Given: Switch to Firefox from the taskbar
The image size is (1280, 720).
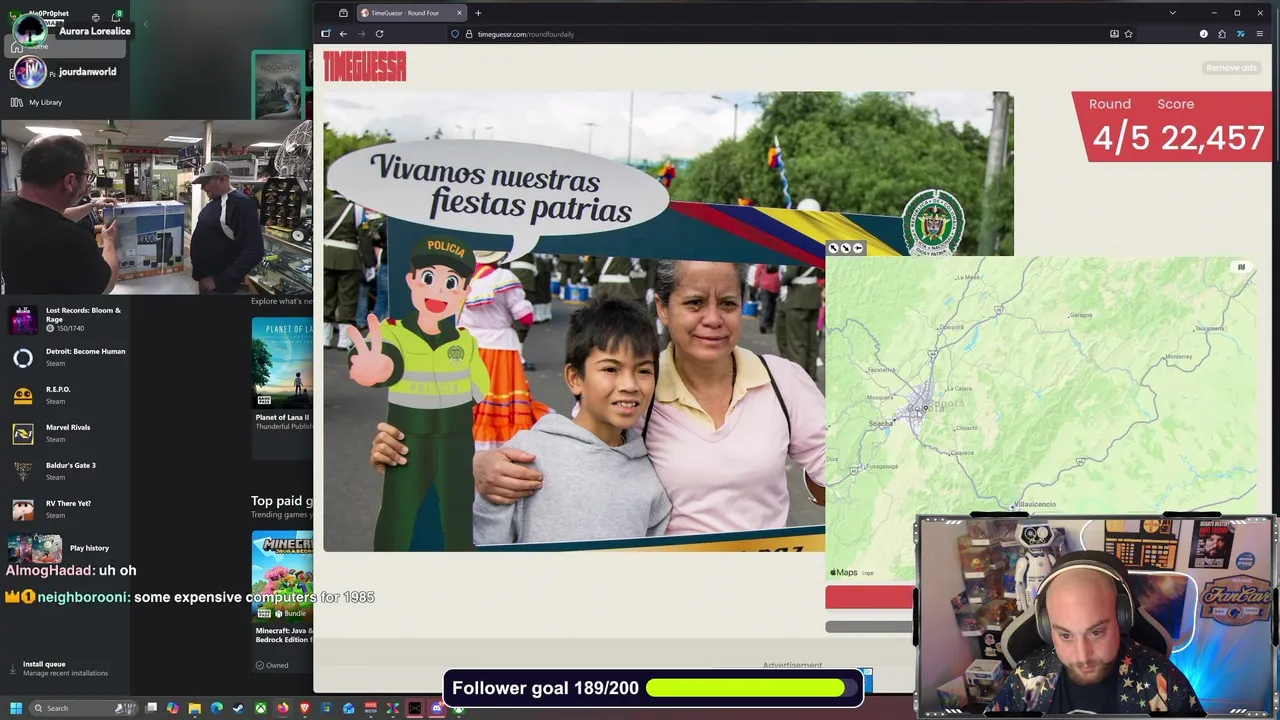Looking at the screenshot, I should (283, 708).
